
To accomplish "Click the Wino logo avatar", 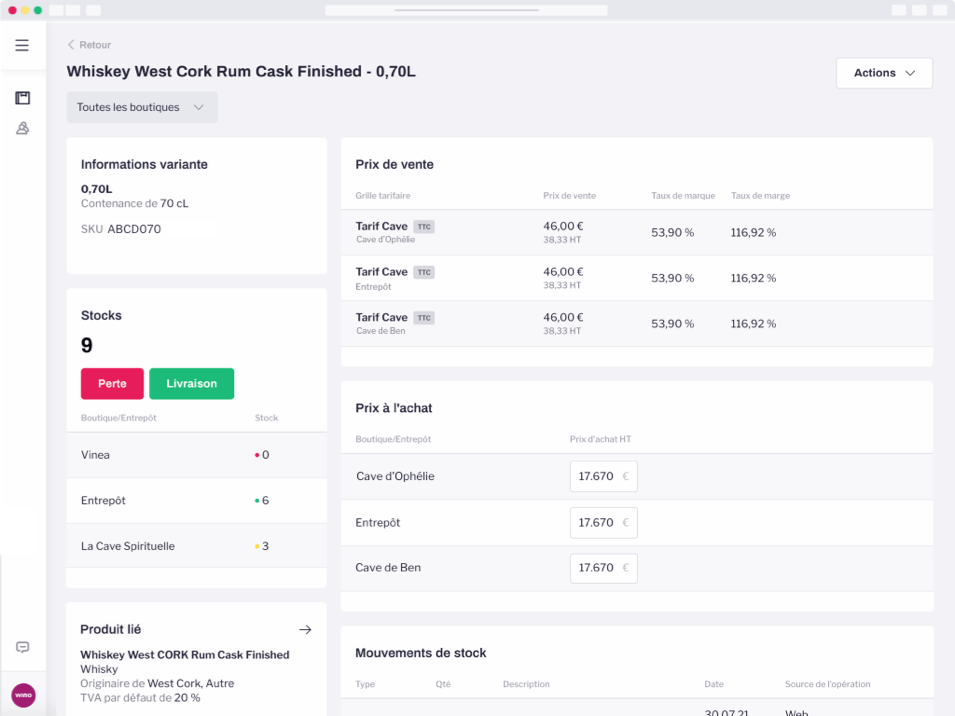I will point(23,695).
